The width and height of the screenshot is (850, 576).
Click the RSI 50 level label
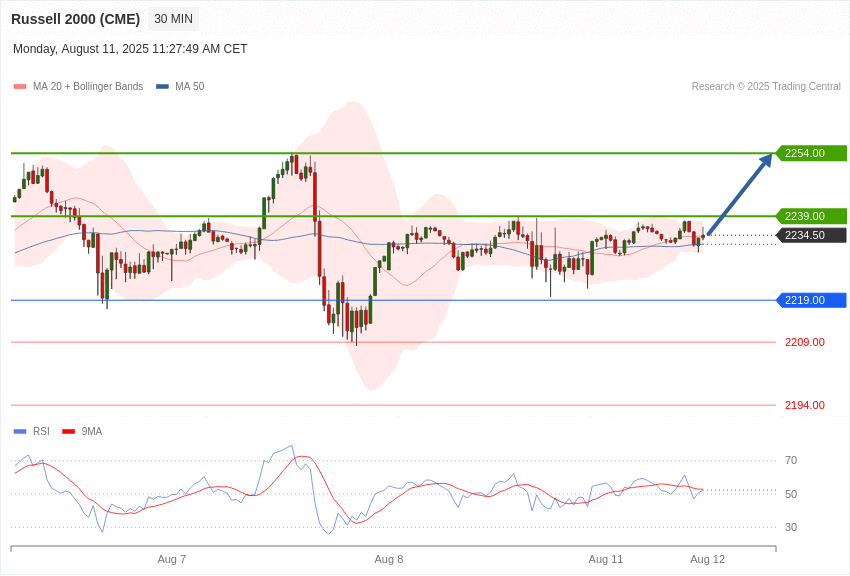791,494
